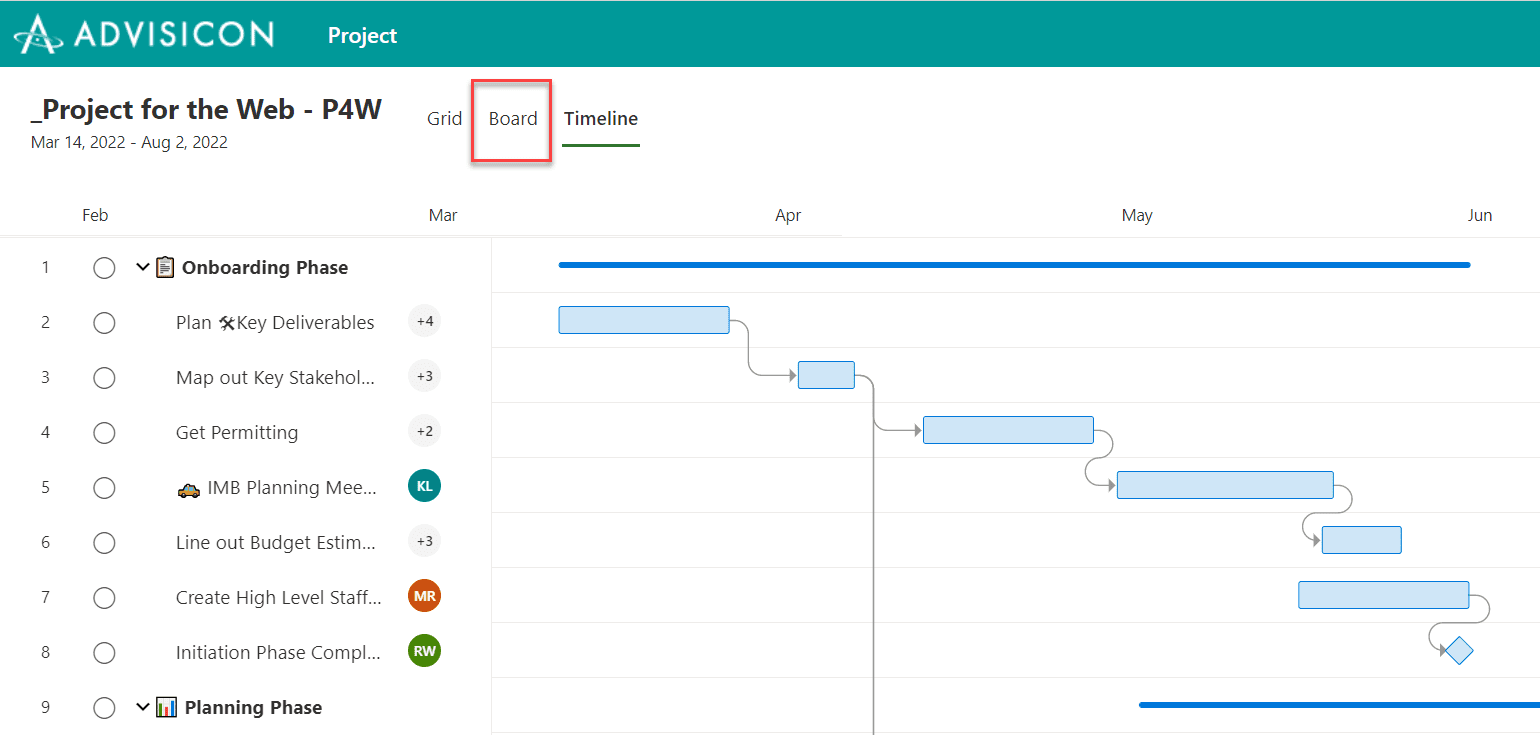The image size is (1540, 735).
Task: Select Onboarding Phase task name
Action: pos(265,268)
